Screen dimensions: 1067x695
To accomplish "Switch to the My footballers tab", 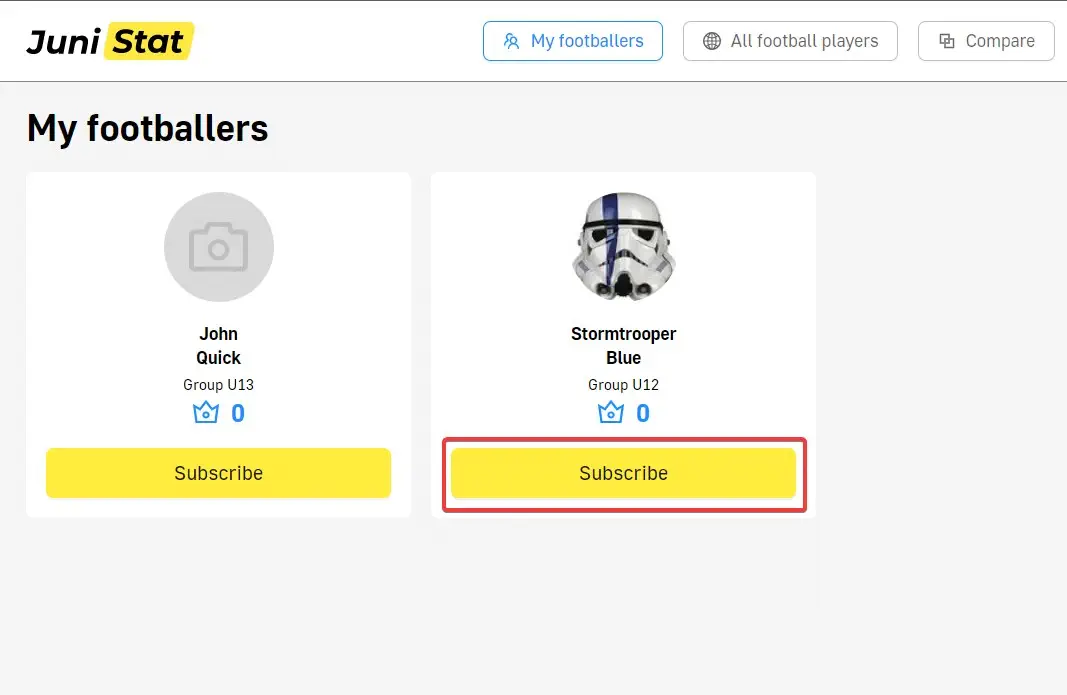I will [573, 41].
